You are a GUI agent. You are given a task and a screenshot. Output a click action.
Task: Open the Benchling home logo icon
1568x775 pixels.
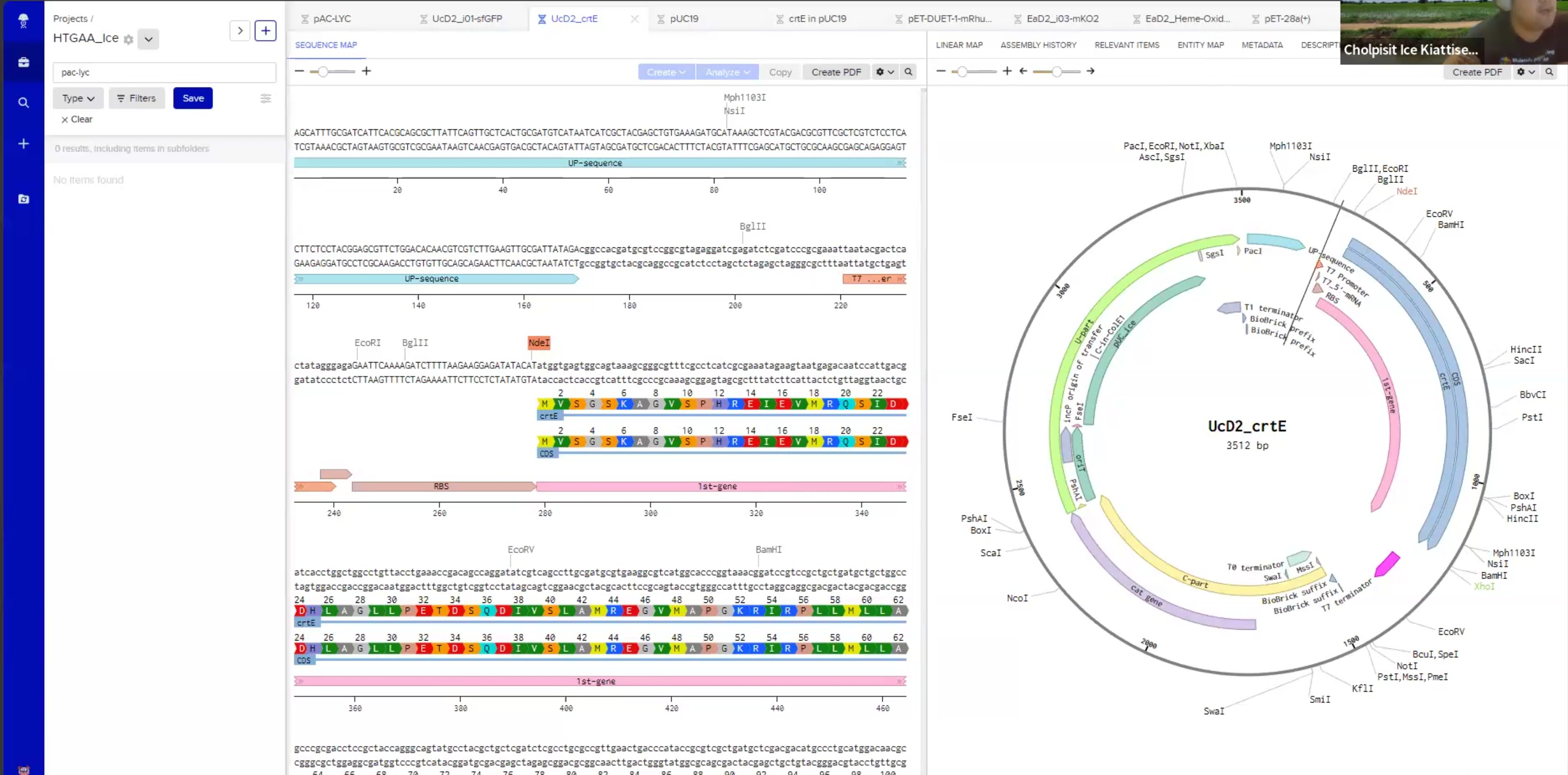[23, 21]
